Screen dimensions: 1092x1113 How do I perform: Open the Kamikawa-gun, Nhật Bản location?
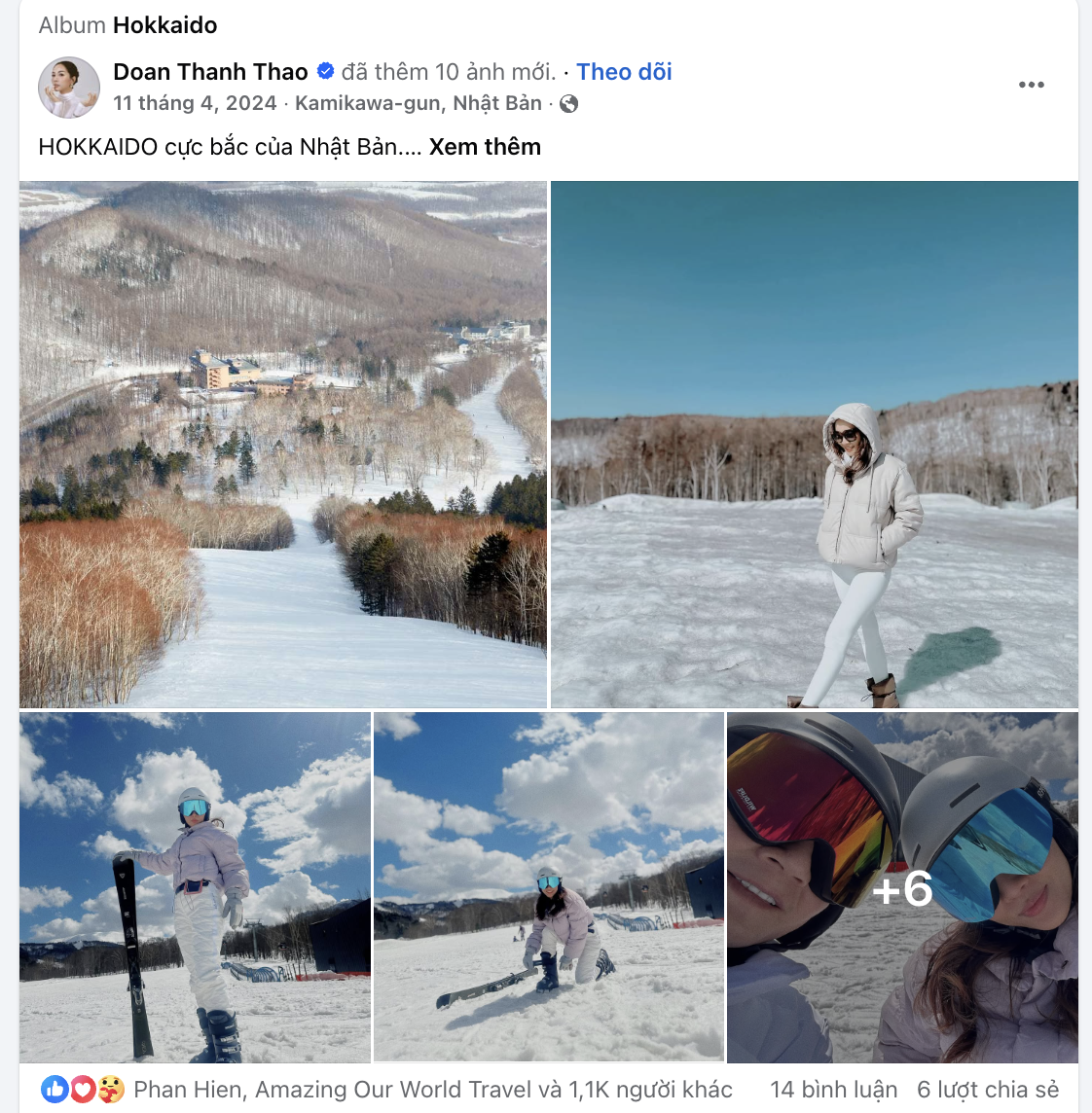pyautogui.click(x=419, y=103)
